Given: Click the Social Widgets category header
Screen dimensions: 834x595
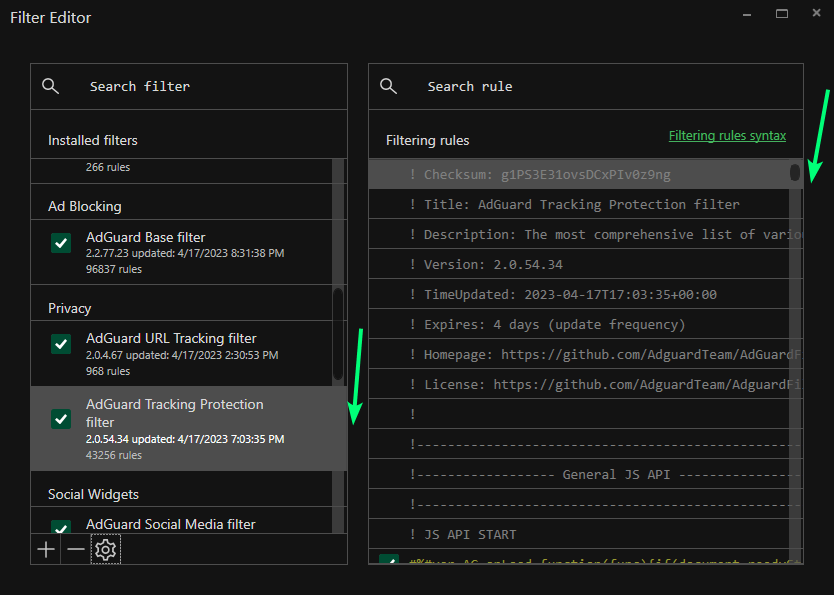Looking at the screenshot, I should 93,495.
